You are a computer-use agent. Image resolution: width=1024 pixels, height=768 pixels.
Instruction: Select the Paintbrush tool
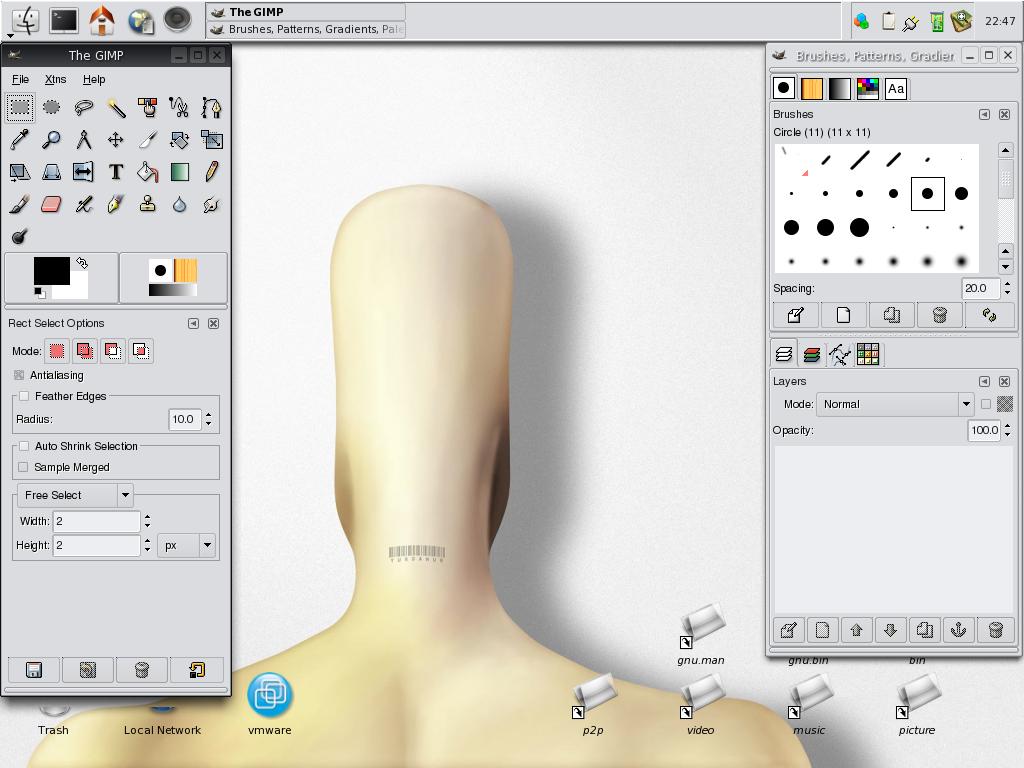pos(20,204)
